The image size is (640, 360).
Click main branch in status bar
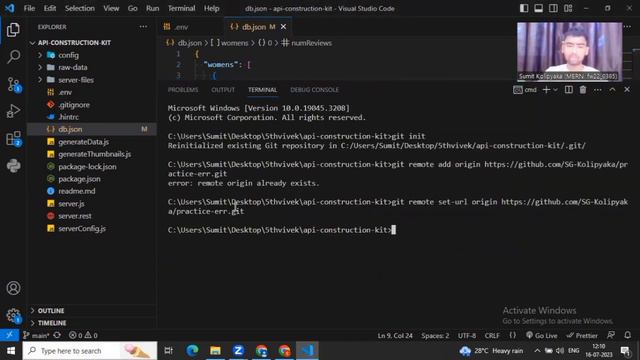pos(36,335)
